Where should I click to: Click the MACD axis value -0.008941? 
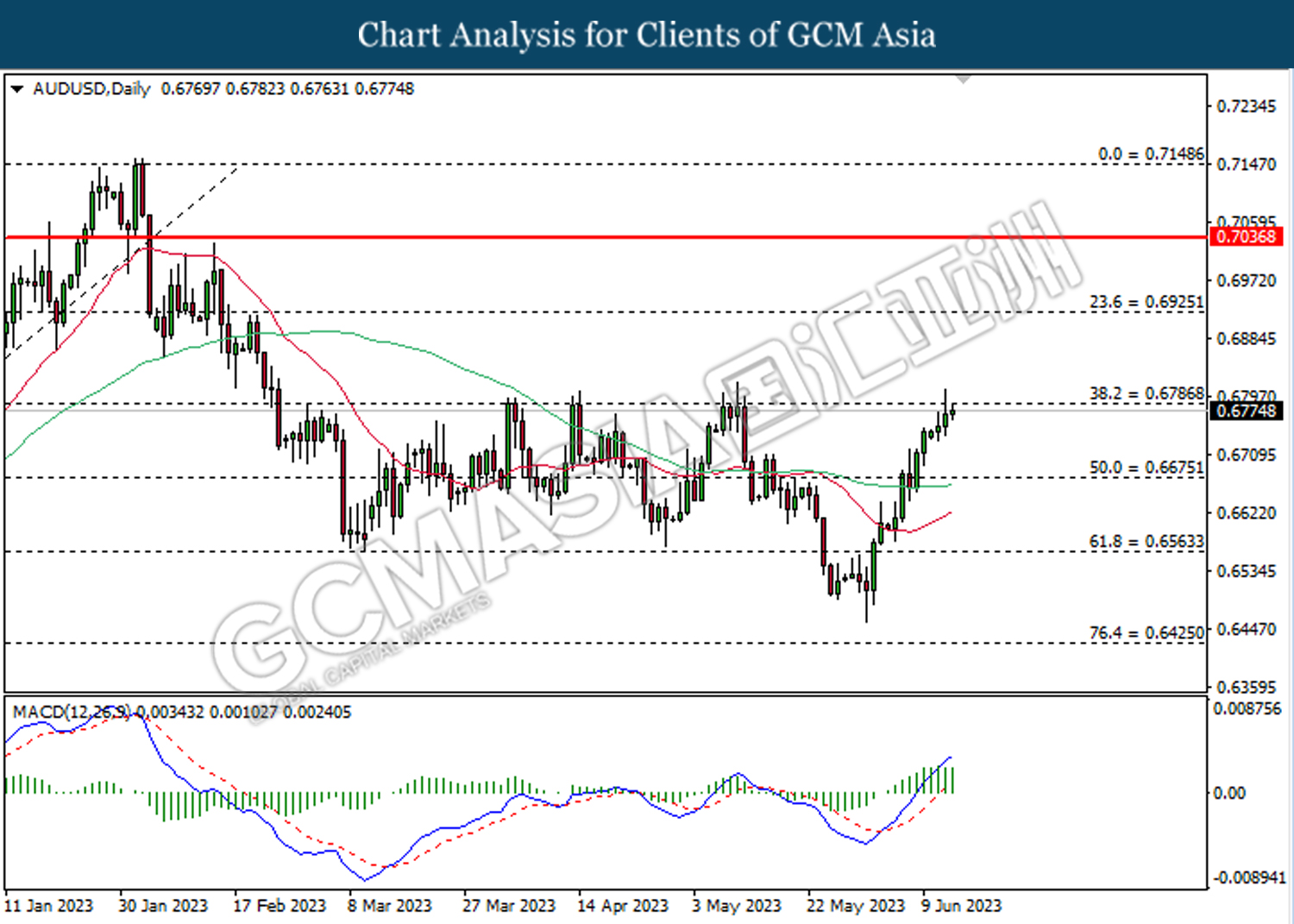pyautogui.click(x=1248, y=877)
